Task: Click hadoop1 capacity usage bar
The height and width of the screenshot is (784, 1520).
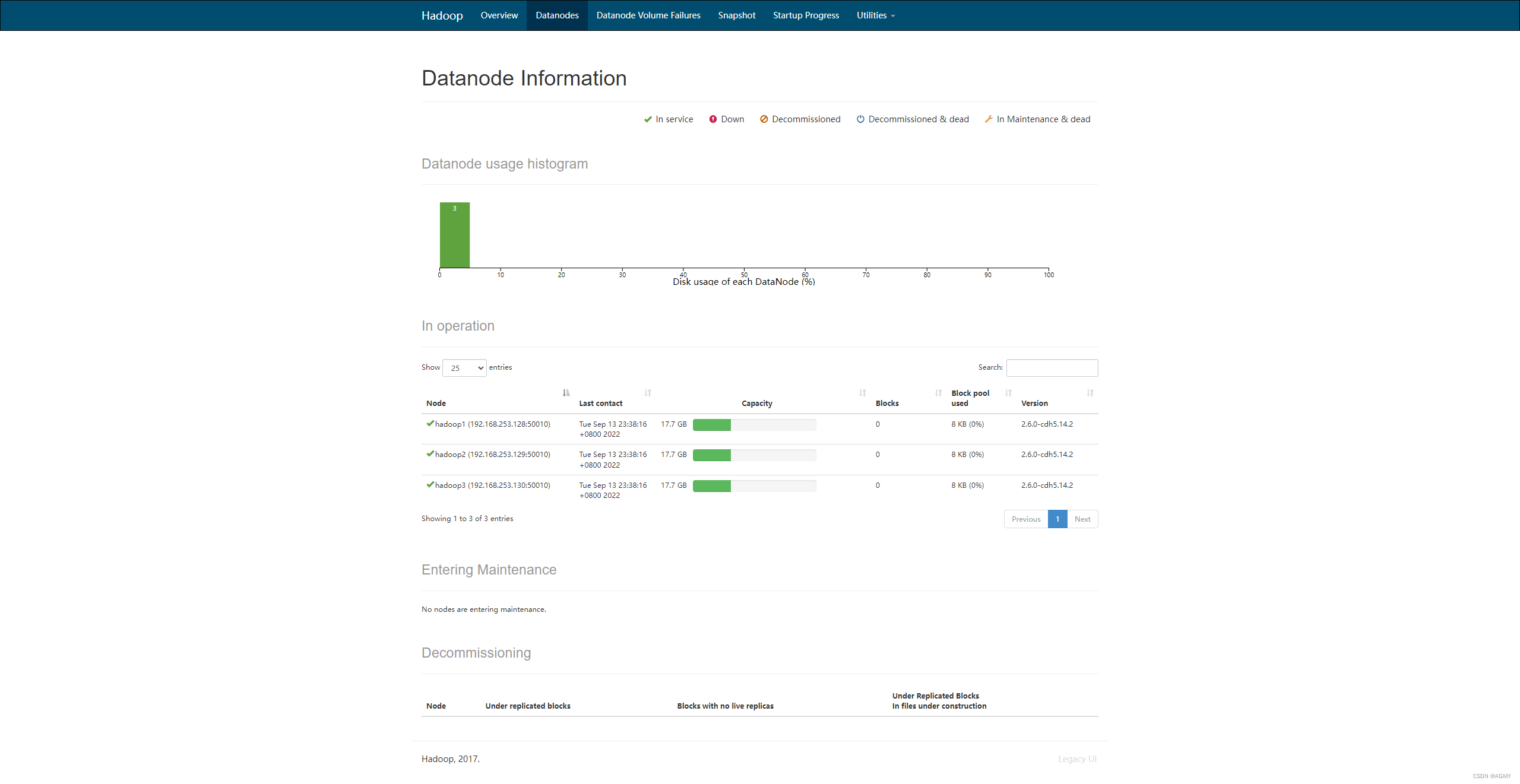Action: (x=754, y=425)
